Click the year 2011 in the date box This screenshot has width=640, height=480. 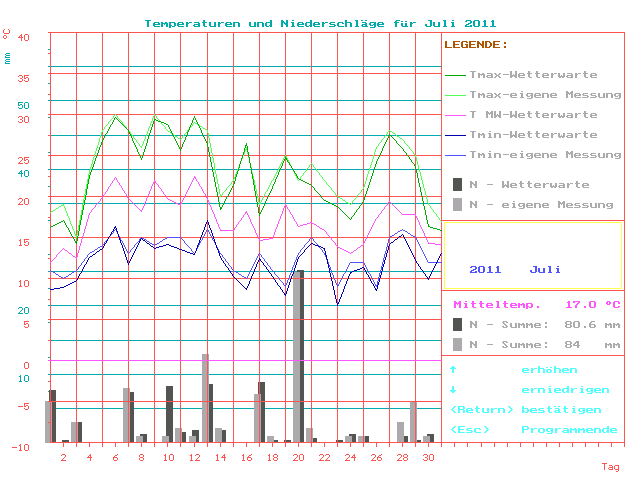click(485, 269)
